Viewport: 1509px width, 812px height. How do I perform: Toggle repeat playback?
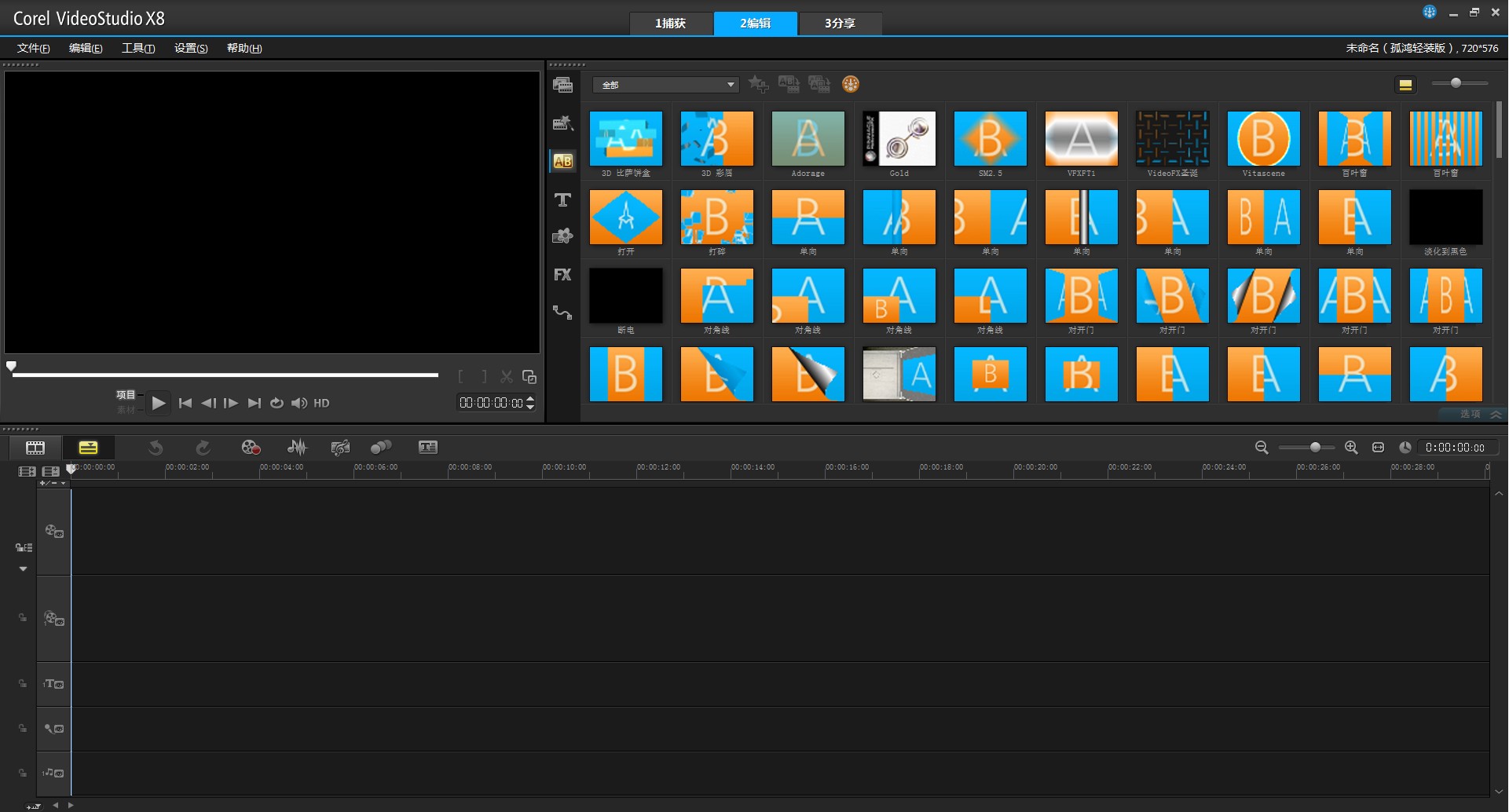(277, 404)
